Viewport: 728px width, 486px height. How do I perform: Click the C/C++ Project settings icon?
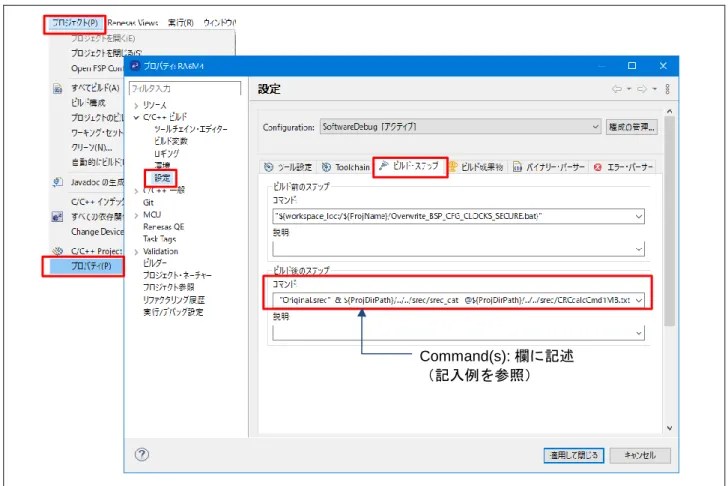(x=58, y=251)
